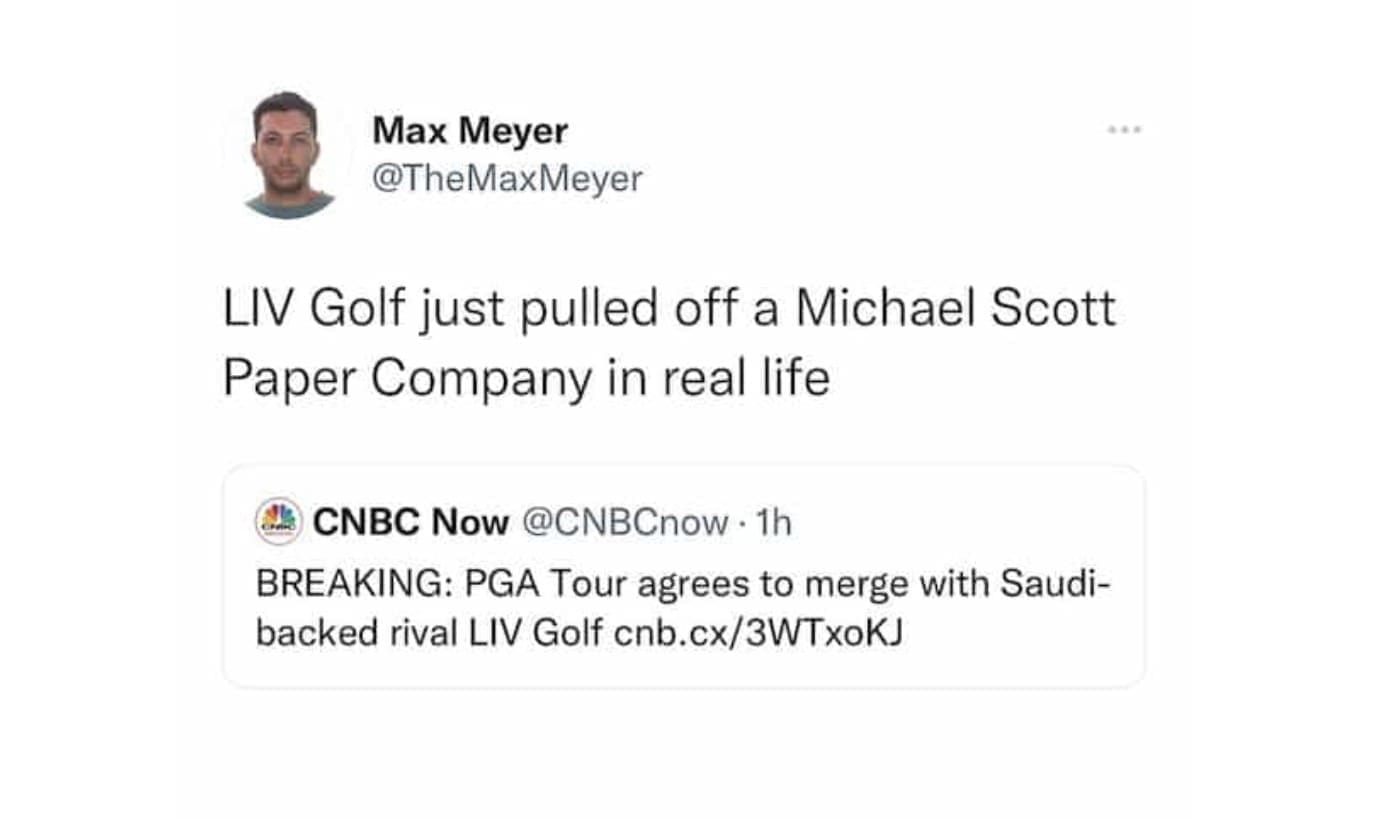Viewport: 1376px width, 818px height.
Task: Open the cnb.cx/3WTxoKJ link
Action: [758, 634]
